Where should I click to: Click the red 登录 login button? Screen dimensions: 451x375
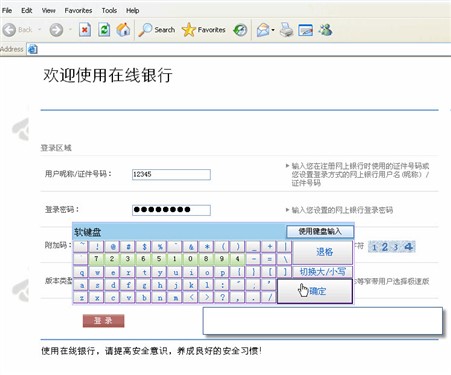coord(103,321)
